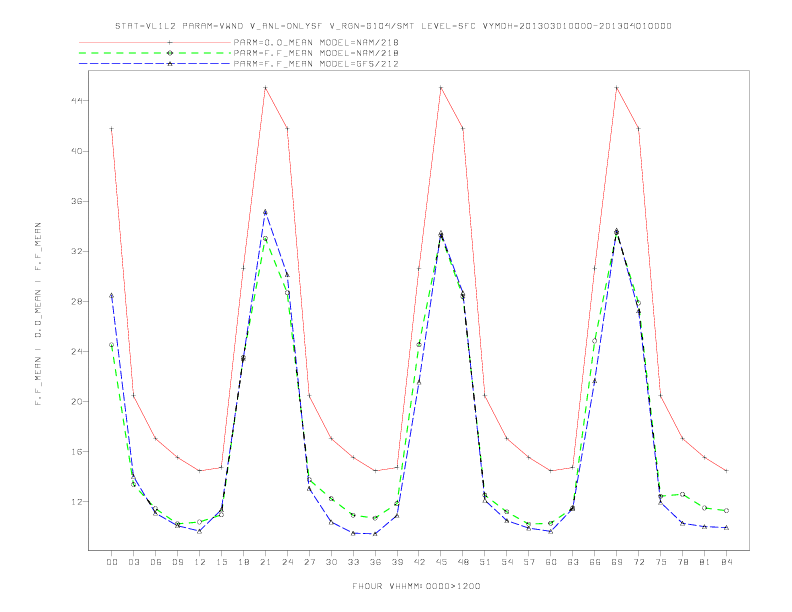Click the x-axis tick label 69
Image resolution: width=792 pixels, height=612 pixels.
click(x=616, y=562)
